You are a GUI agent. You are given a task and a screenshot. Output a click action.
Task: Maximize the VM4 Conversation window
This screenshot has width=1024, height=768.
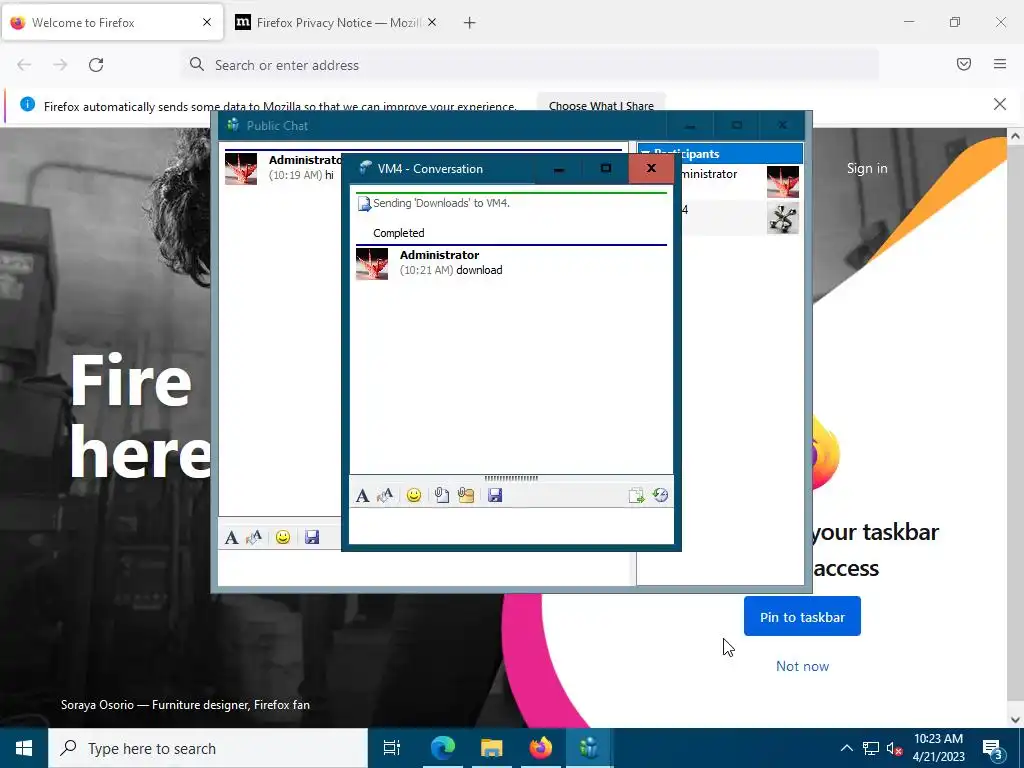click(x=605, y=168)
